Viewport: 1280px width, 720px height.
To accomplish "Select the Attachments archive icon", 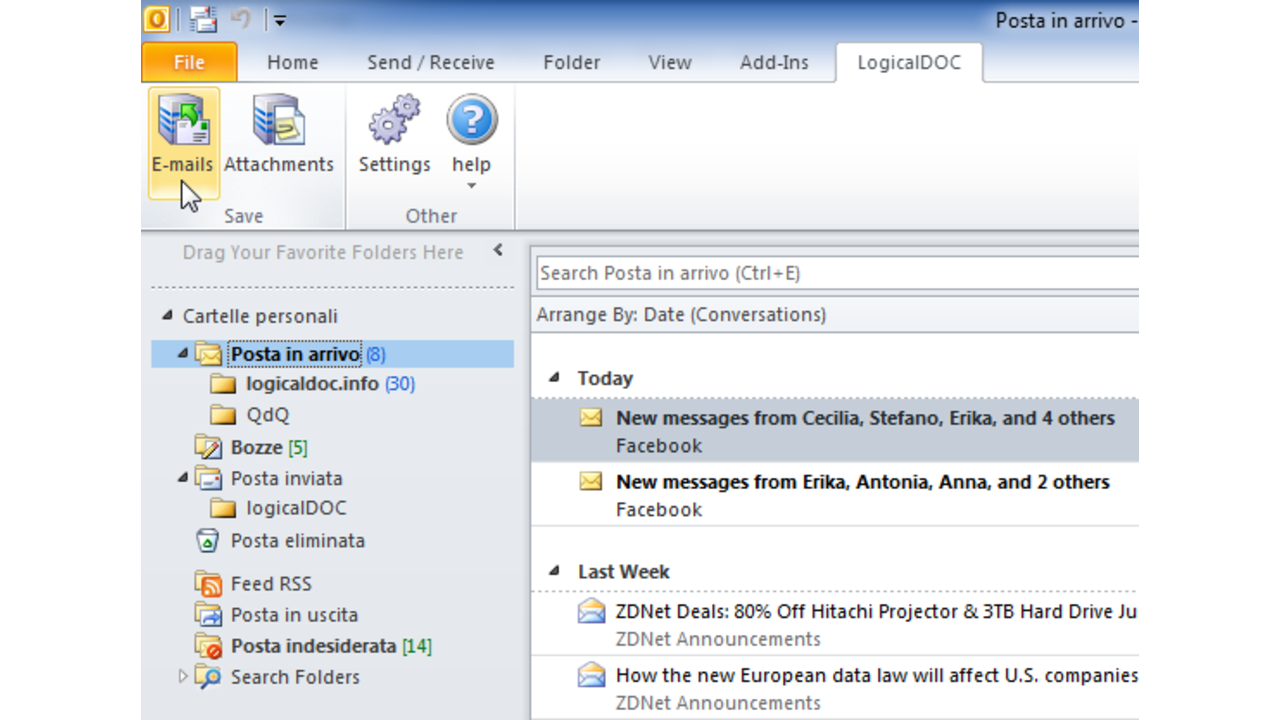I will (x=279, y=118).
